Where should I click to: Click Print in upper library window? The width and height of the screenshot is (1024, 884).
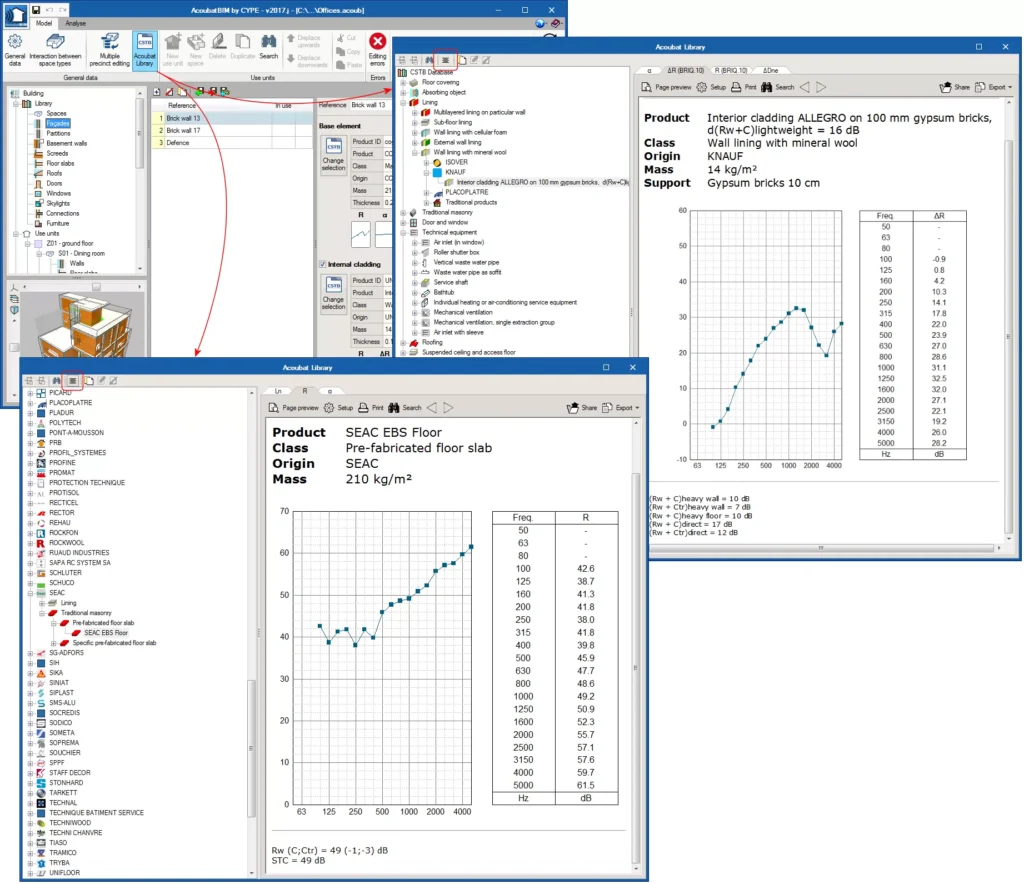[x=744, y=87]
